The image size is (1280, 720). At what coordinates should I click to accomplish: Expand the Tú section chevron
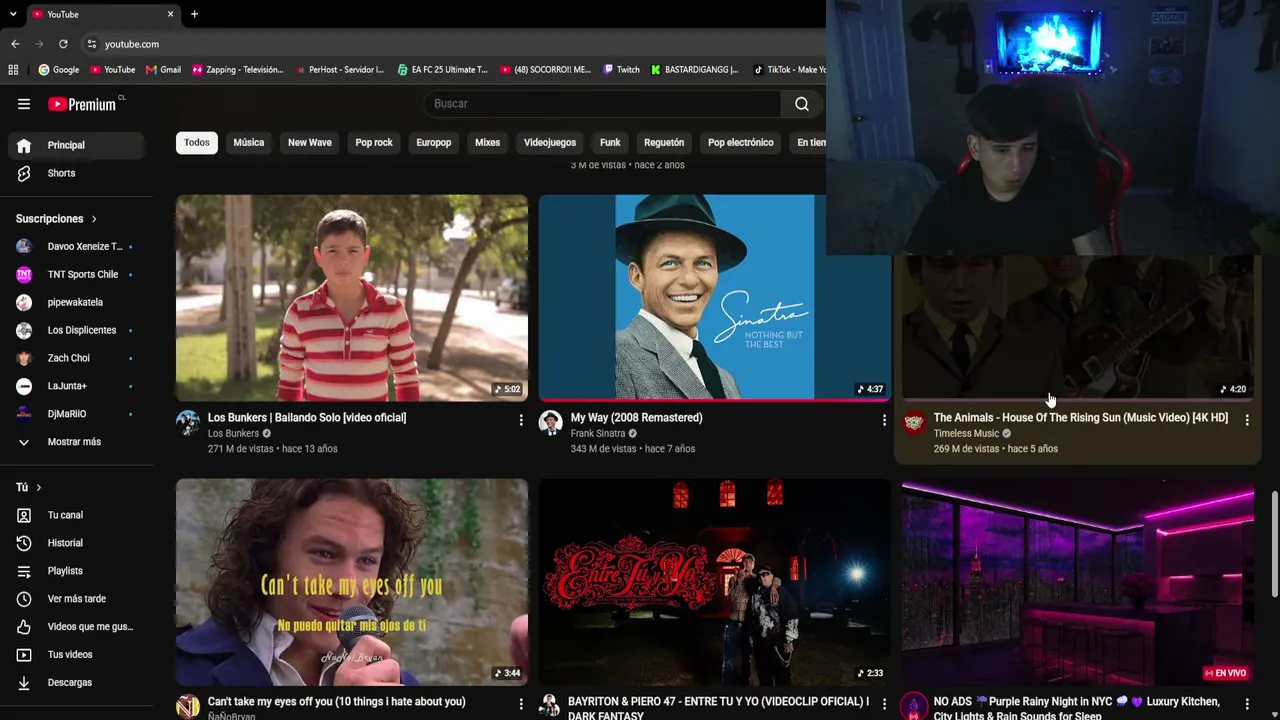38,487
